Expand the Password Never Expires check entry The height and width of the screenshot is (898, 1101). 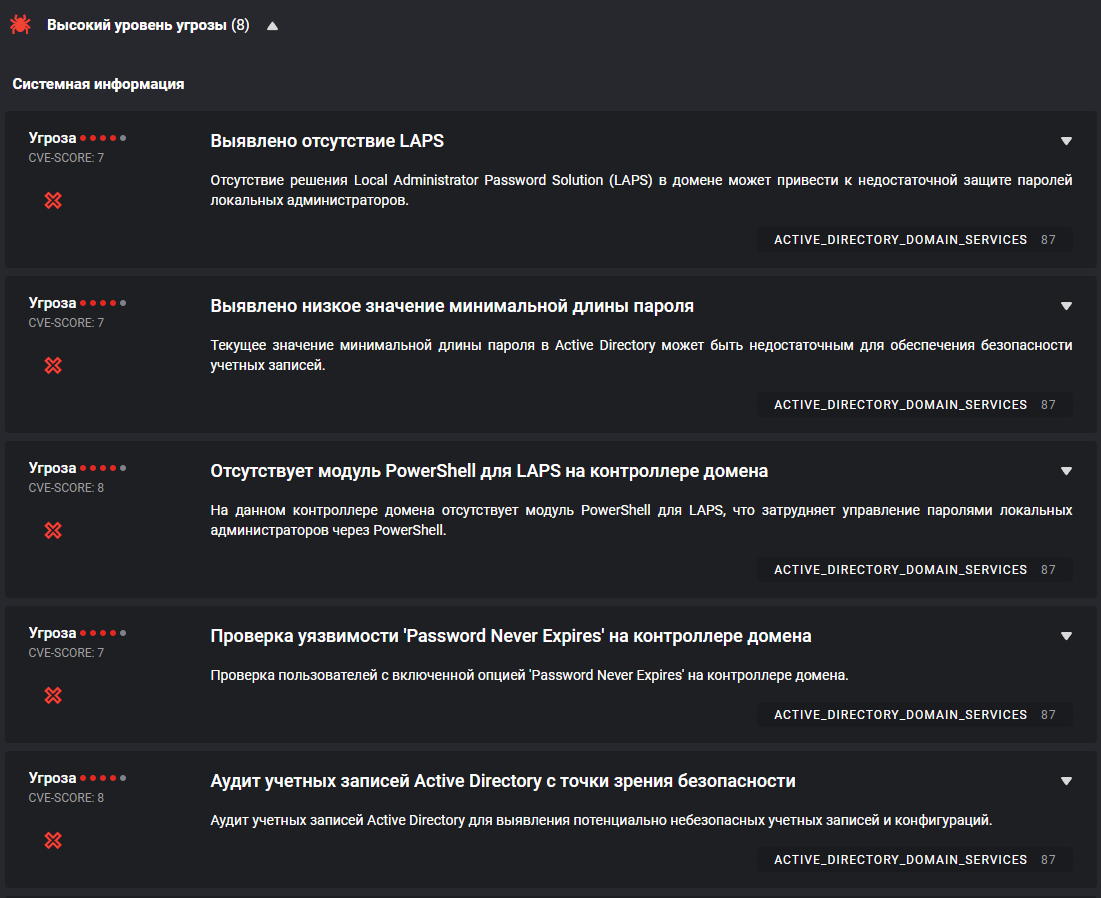tap(1066, 636)
